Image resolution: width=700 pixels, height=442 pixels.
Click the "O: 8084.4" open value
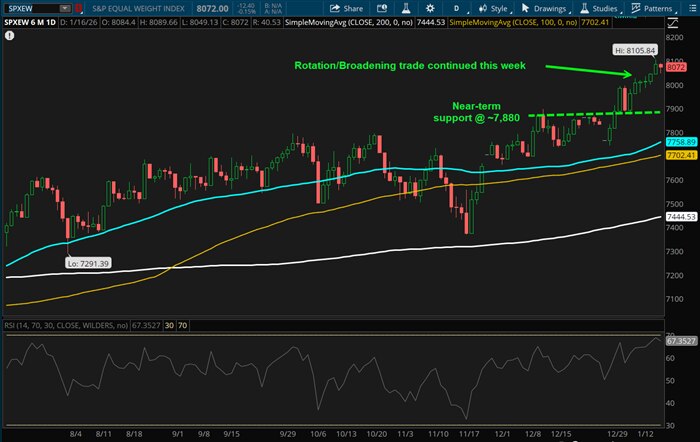coord(118,22)
